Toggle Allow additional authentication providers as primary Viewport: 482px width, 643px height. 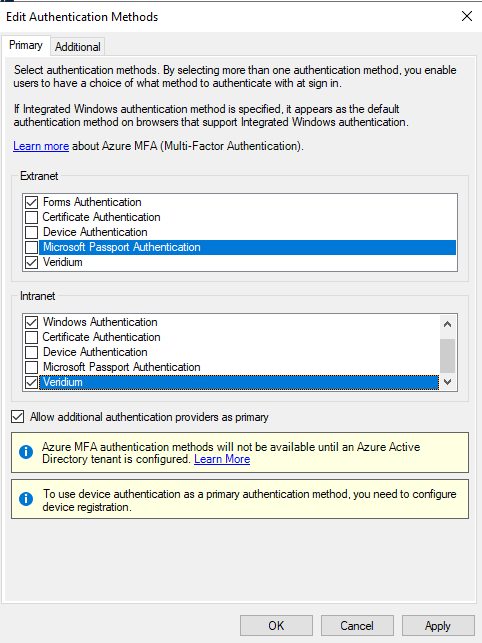point(18,417)
